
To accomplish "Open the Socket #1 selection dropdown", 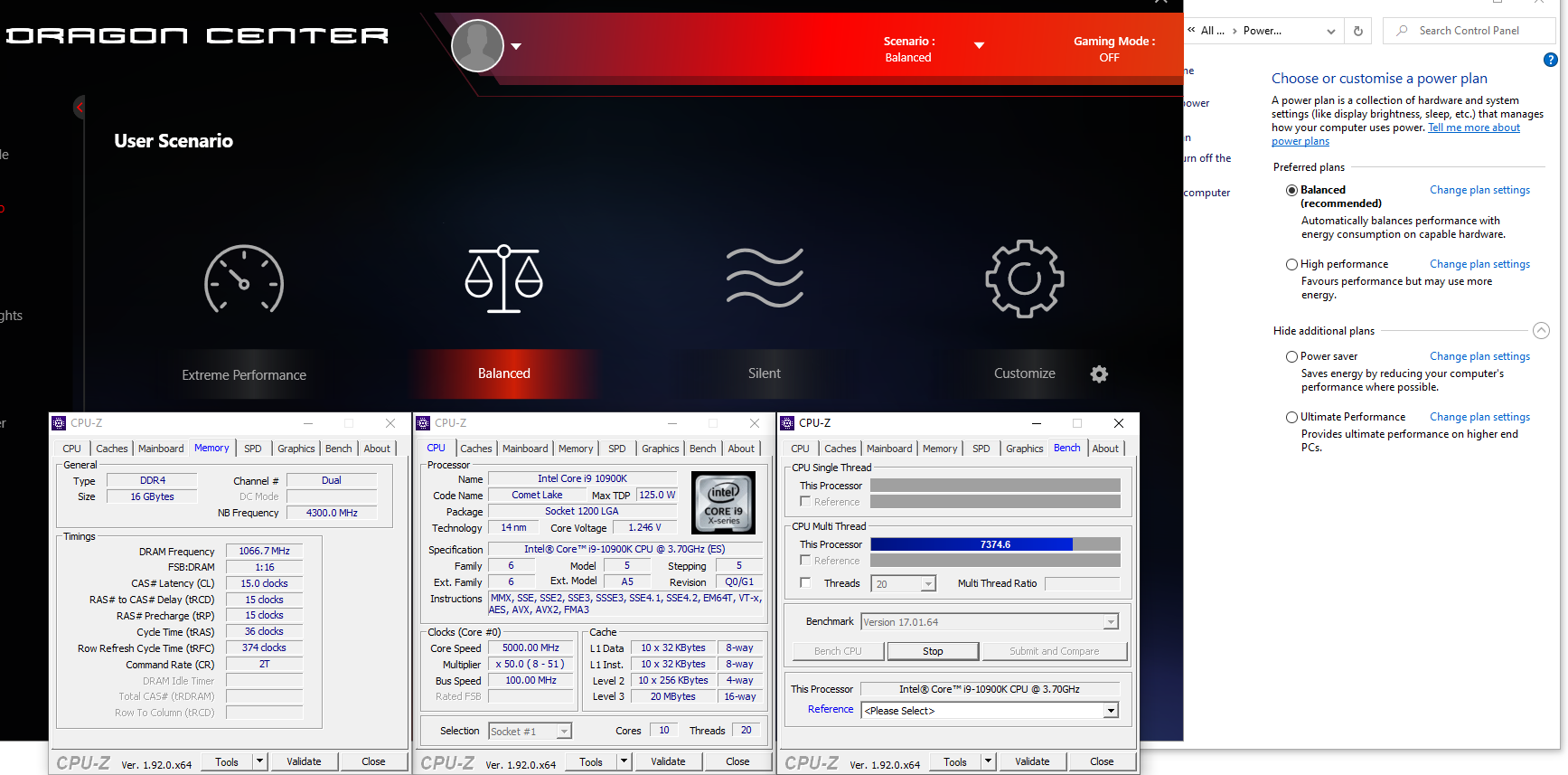I will pyautogui.click(x=564, y=732).
